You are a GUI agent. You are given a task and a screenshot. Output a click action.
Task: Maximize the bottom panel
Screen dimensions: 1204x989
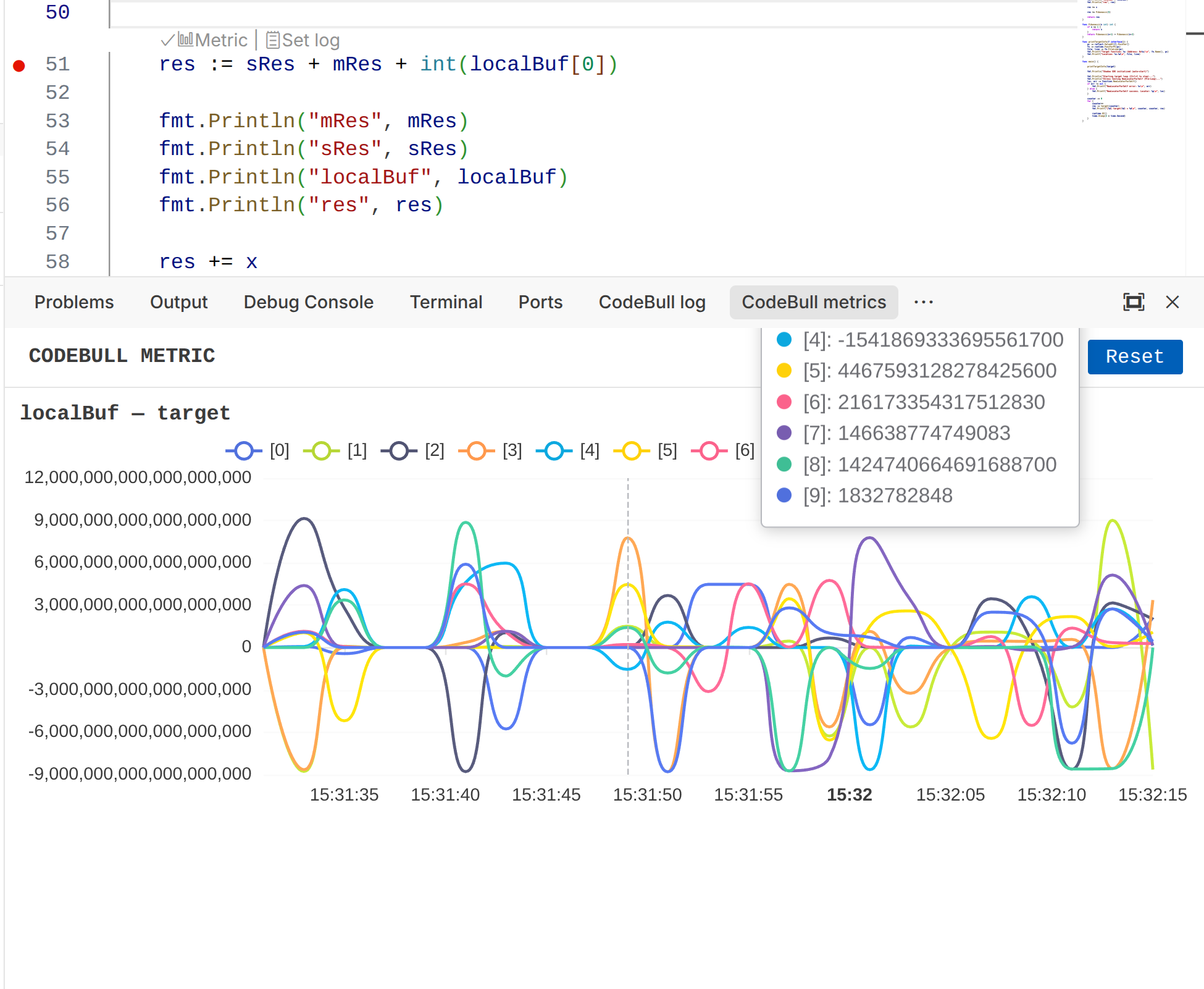tap(1133, 302)
